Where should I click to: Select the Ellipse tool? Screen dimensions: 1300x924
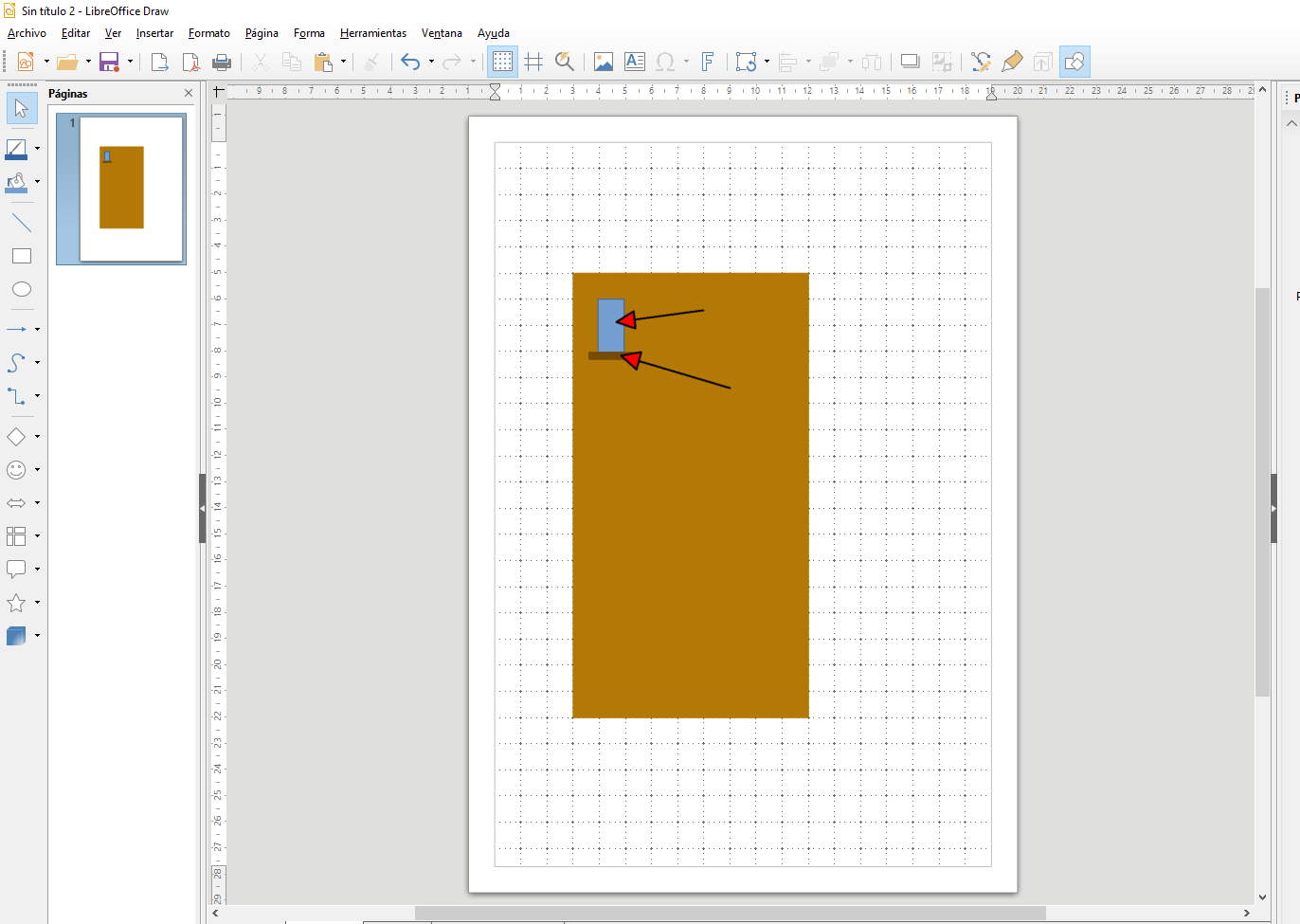click(22, 289)
